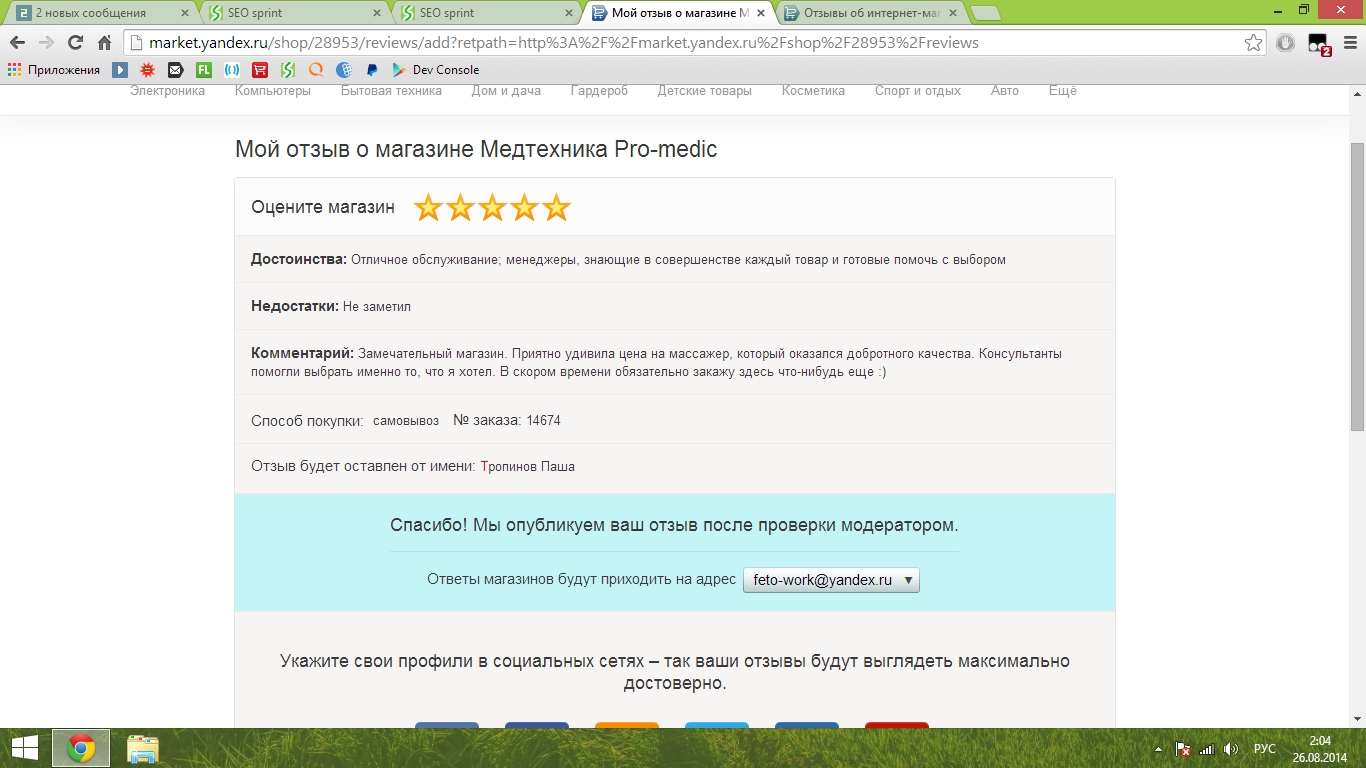
Task: Open the stop-hand extension icon
Action: point(1286,43)
